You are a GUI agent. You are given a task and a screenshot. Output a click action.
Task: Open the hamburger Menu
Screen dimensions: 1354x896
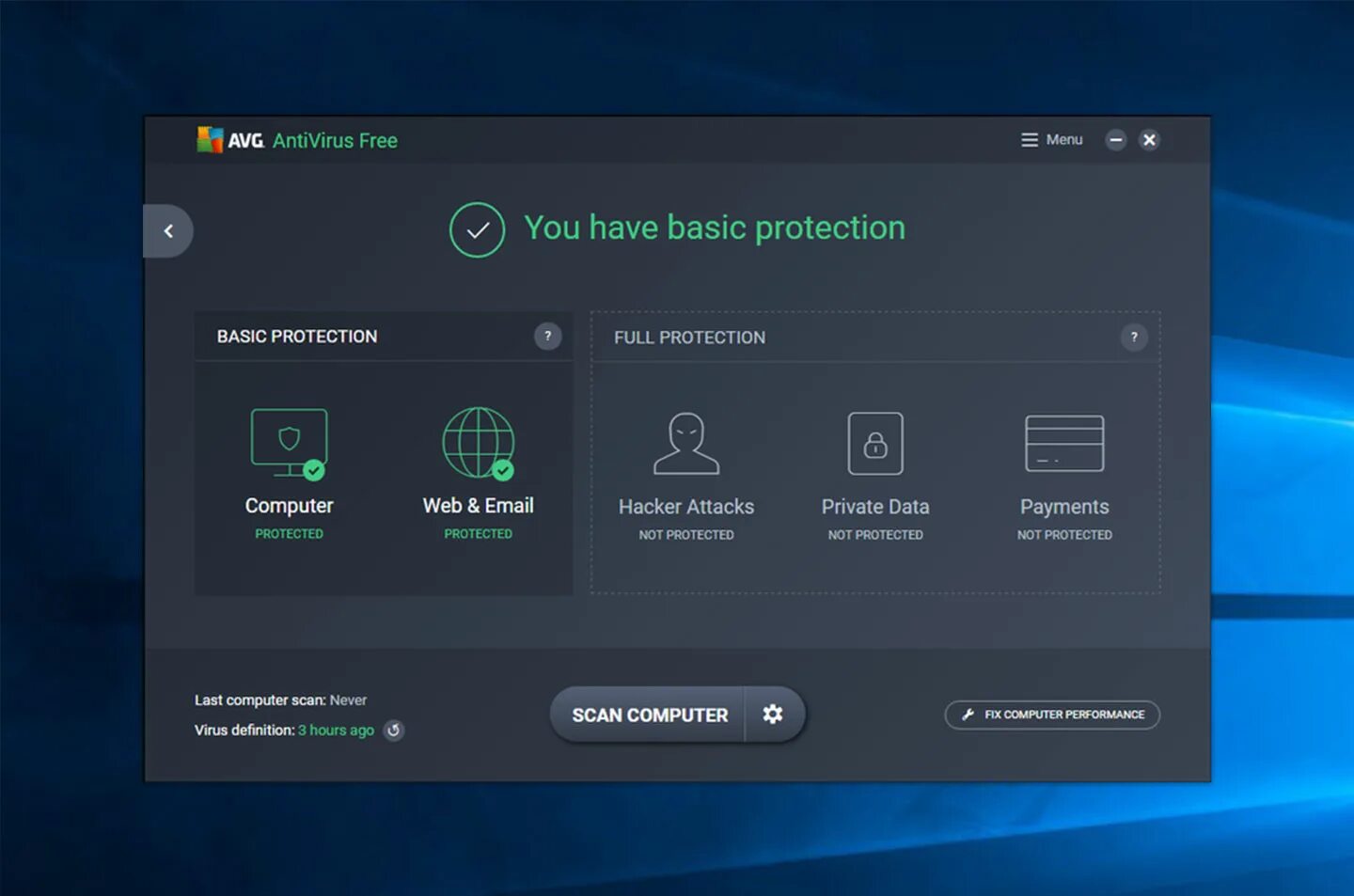tap(1052, 140)
